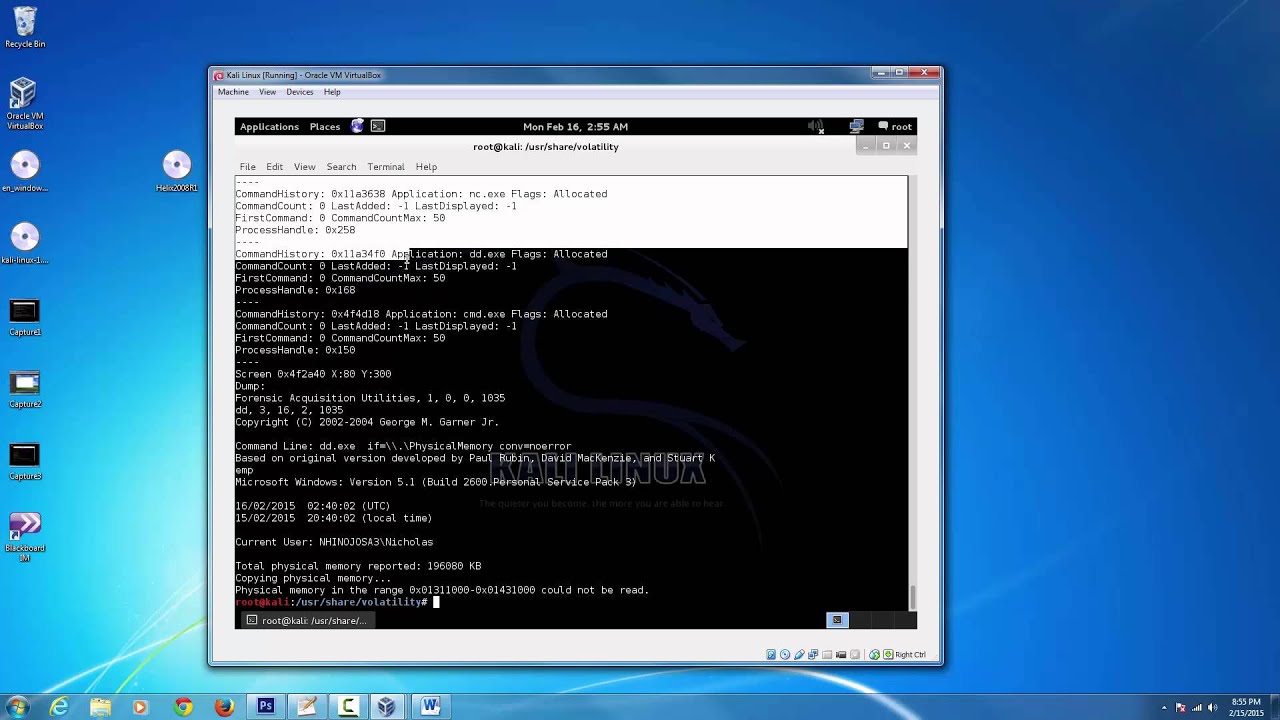
Task: Click VirtualBox mouse integration status icon
Action: tap(855, 654)
